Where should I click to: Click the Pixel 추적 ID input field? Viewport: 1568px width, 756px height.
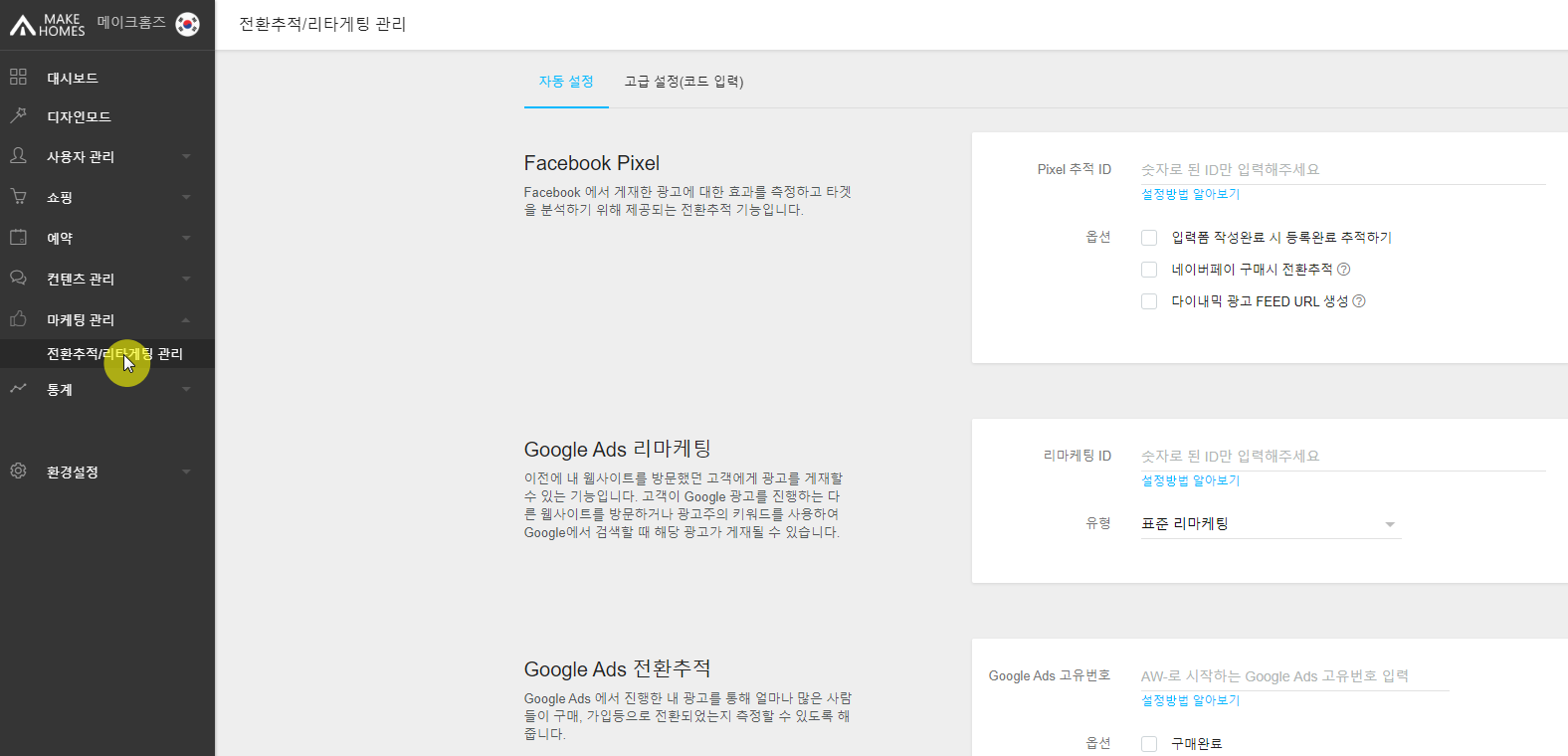pyautogui.click(x=1343, y=170)
